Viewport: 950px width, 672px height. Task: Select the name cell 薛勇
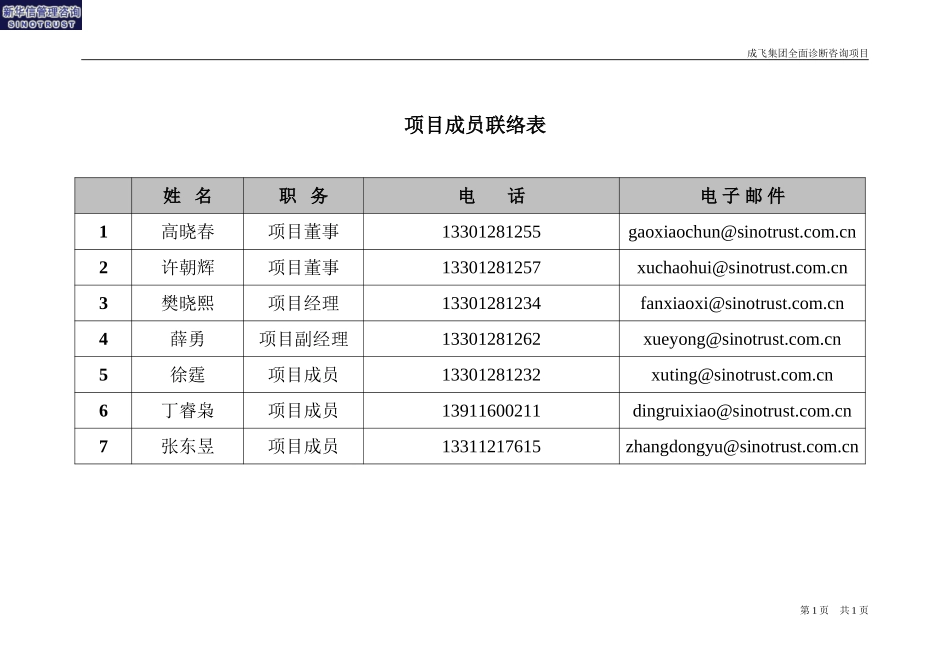[x=187, y=339]
